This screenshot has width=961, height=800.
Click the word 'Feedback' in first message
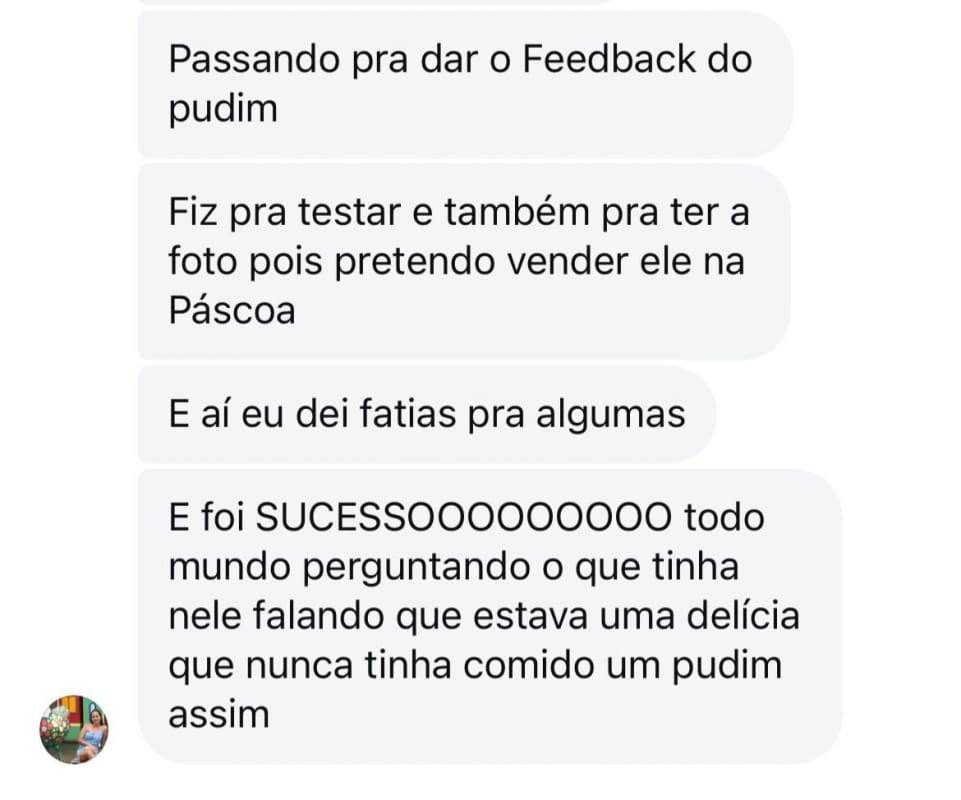pyautogui.click(x=610, y=59)
